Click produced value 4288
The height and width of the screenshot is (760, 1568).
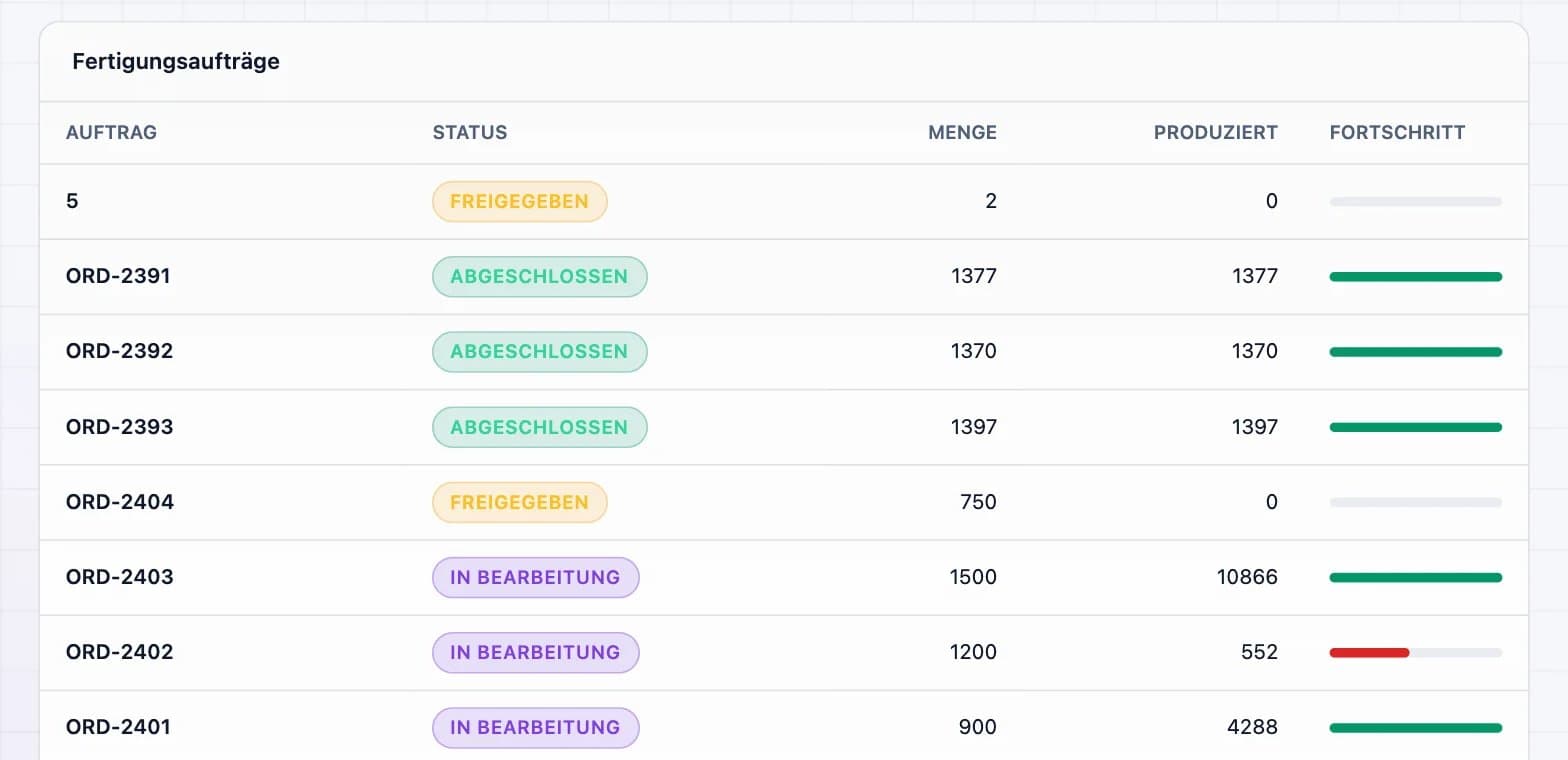(x=1252, y=727)
